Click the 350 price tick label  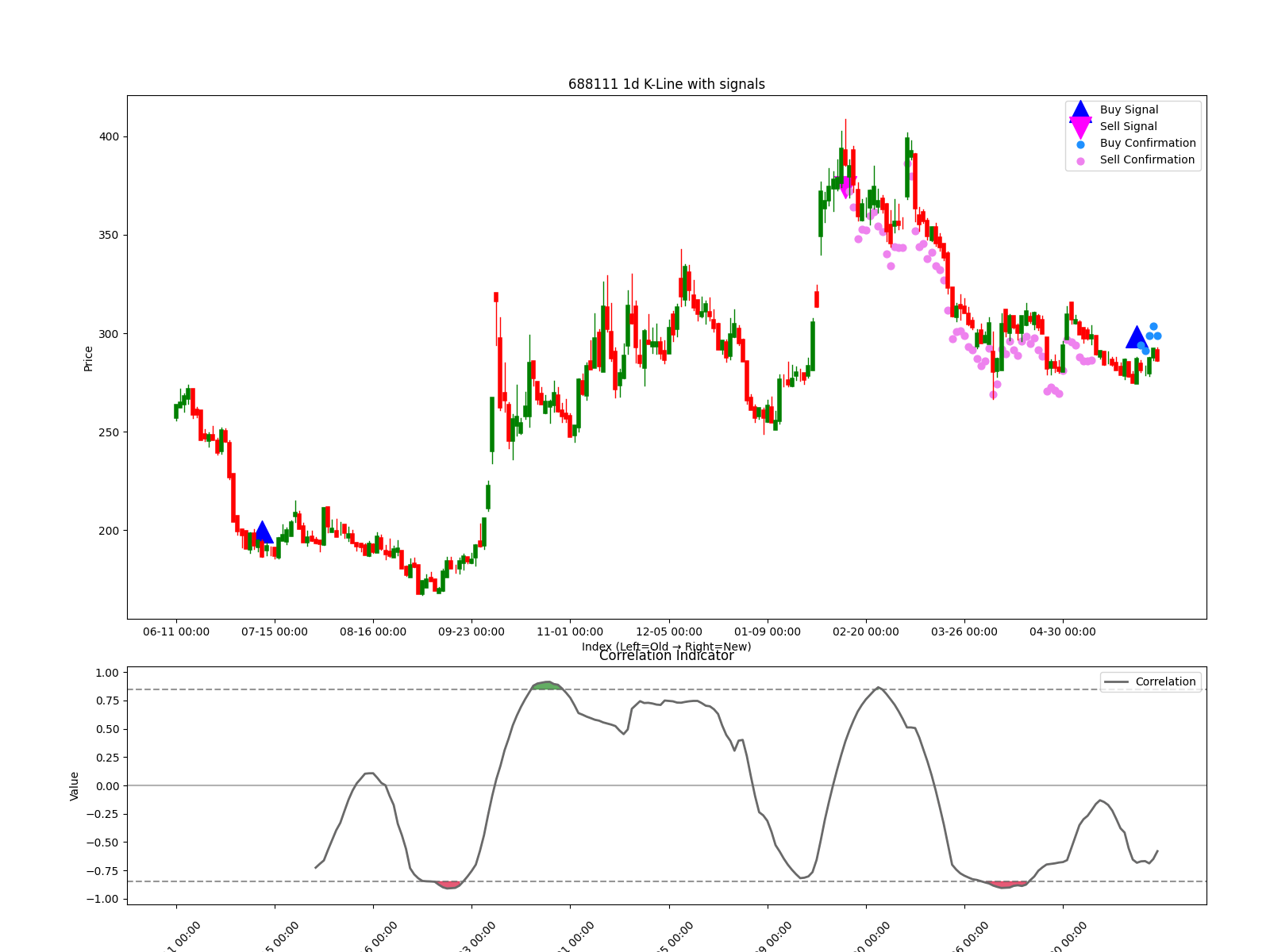coord(109,236)
